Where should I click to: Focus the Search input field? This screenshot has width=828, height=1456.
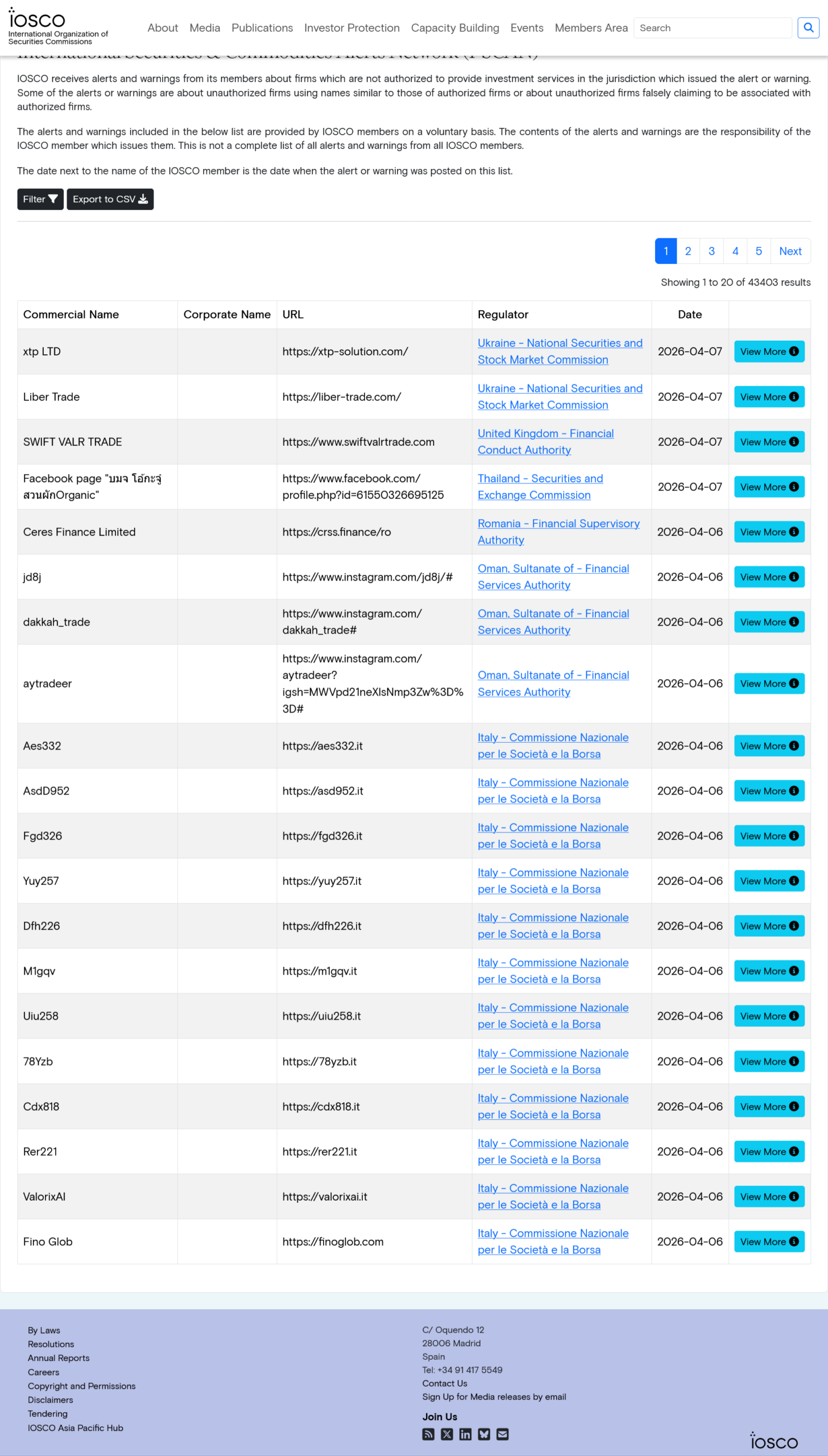[712, 28]
